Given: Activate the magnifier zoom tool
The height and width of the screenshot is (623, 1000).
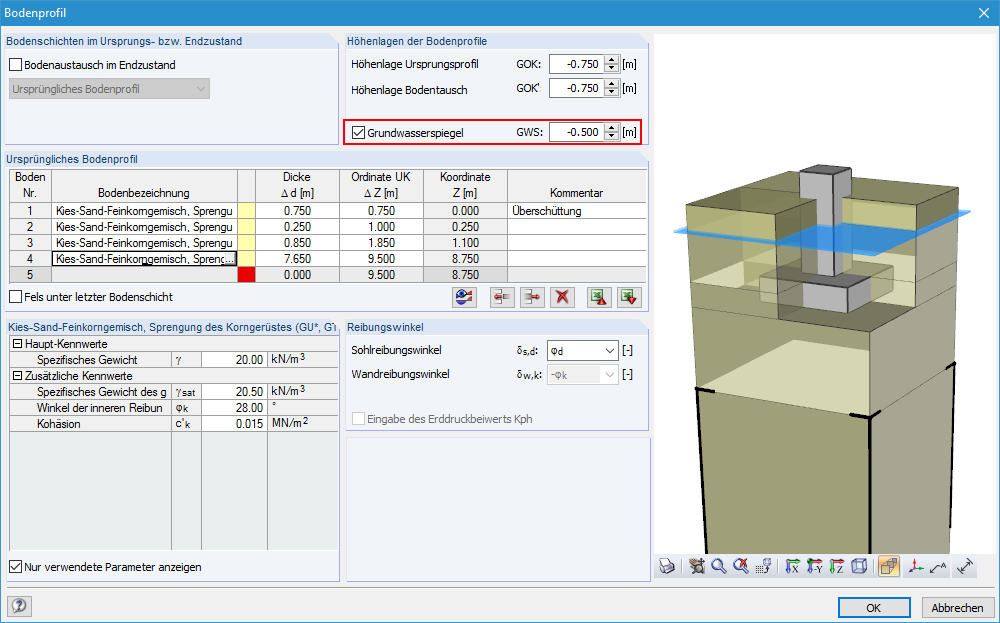Looking at the screenshot, I should click(x=719, y=566).
